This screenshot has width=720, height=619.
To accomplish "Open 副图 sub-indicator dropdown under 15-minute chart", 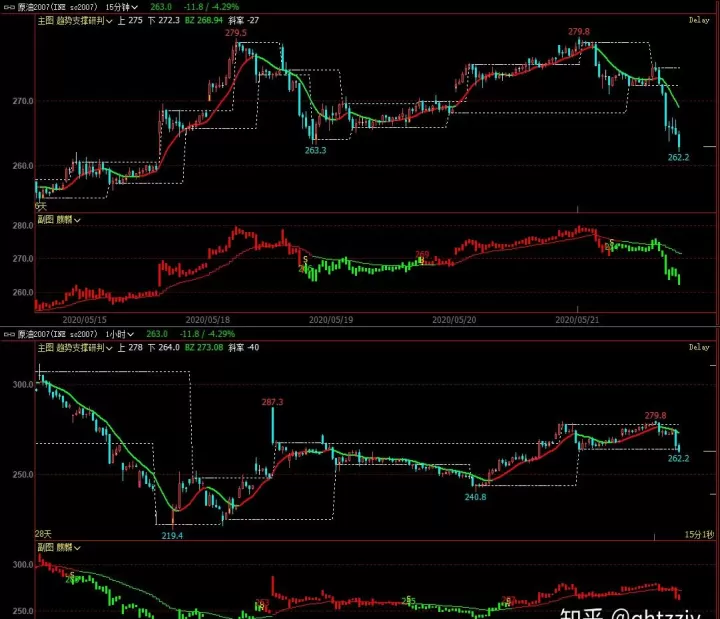I will point(59,220).
